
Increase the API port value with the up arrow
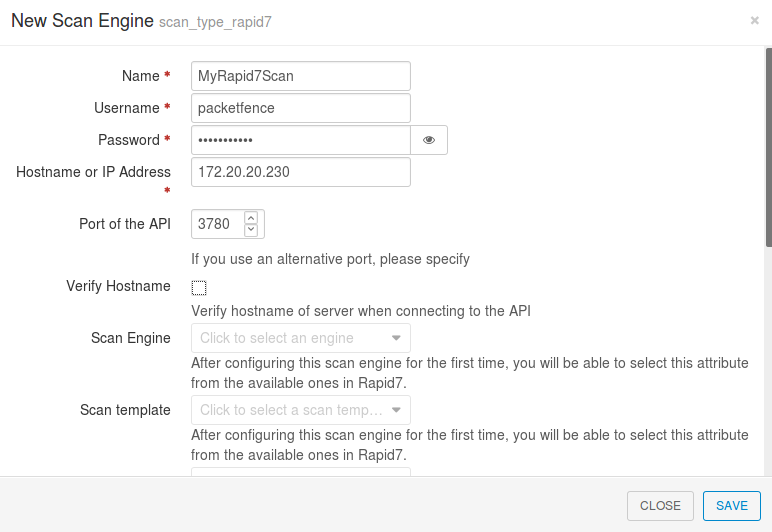point(251,218)
